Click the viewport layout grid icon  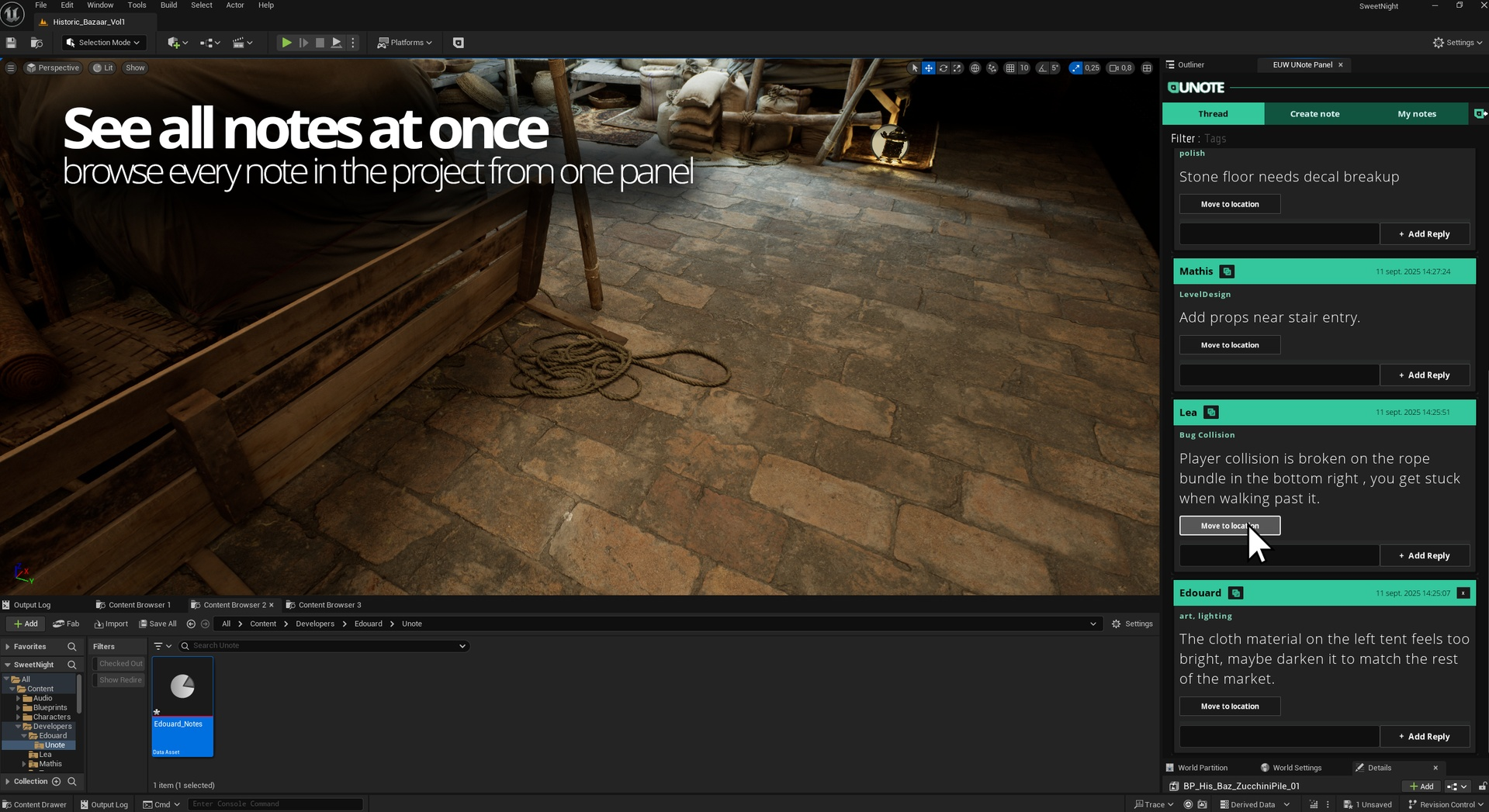click(1147, 68)
